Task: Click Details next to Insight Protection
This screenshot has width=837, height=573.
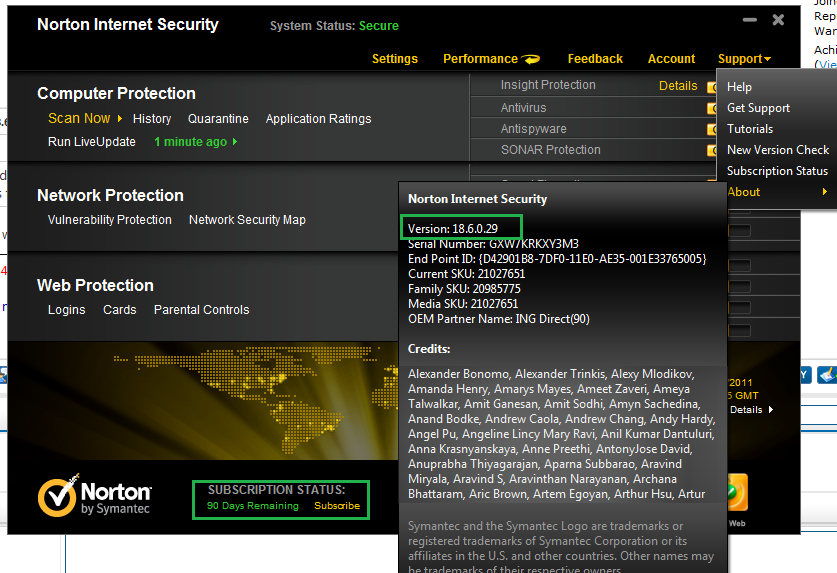Action: (678, 85)
